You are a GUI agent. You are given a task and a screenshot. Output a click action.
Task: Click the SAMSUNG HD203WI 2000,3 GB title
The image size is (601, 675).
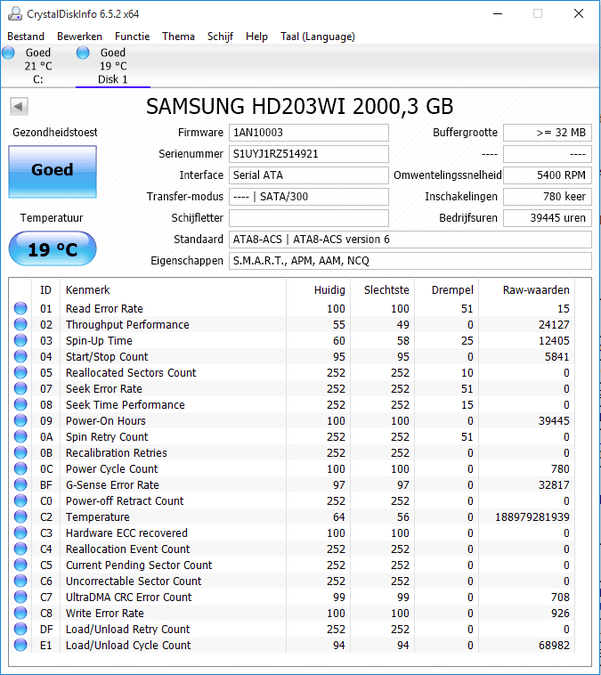point(300,106)
